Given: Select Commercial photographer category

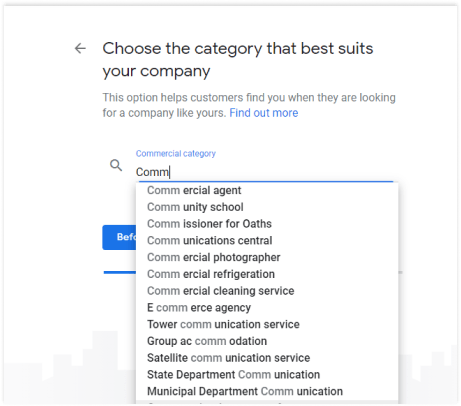Looking at the screenshot, I should 267,257.
